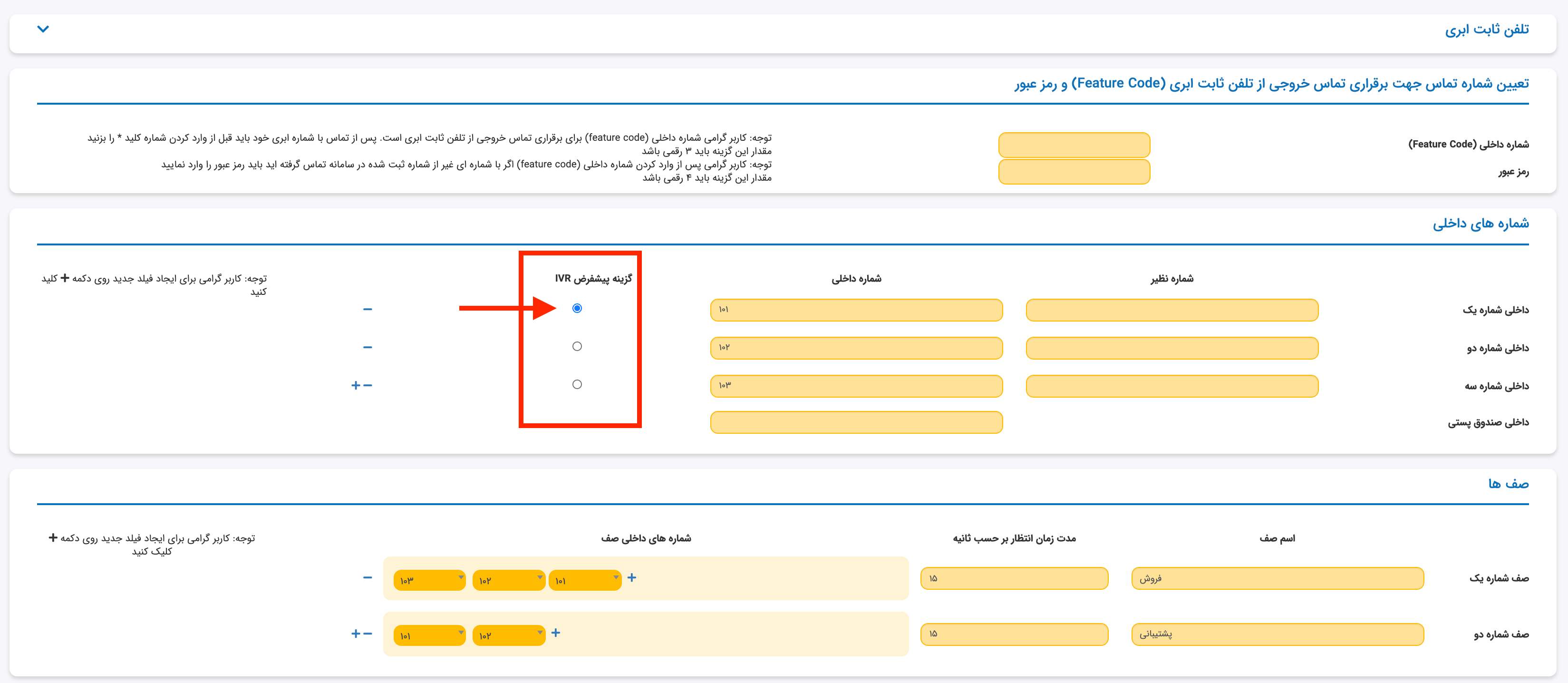
Task: Click شماره نظیر field for داخلی شماره دو
Action: [1172, 348]
